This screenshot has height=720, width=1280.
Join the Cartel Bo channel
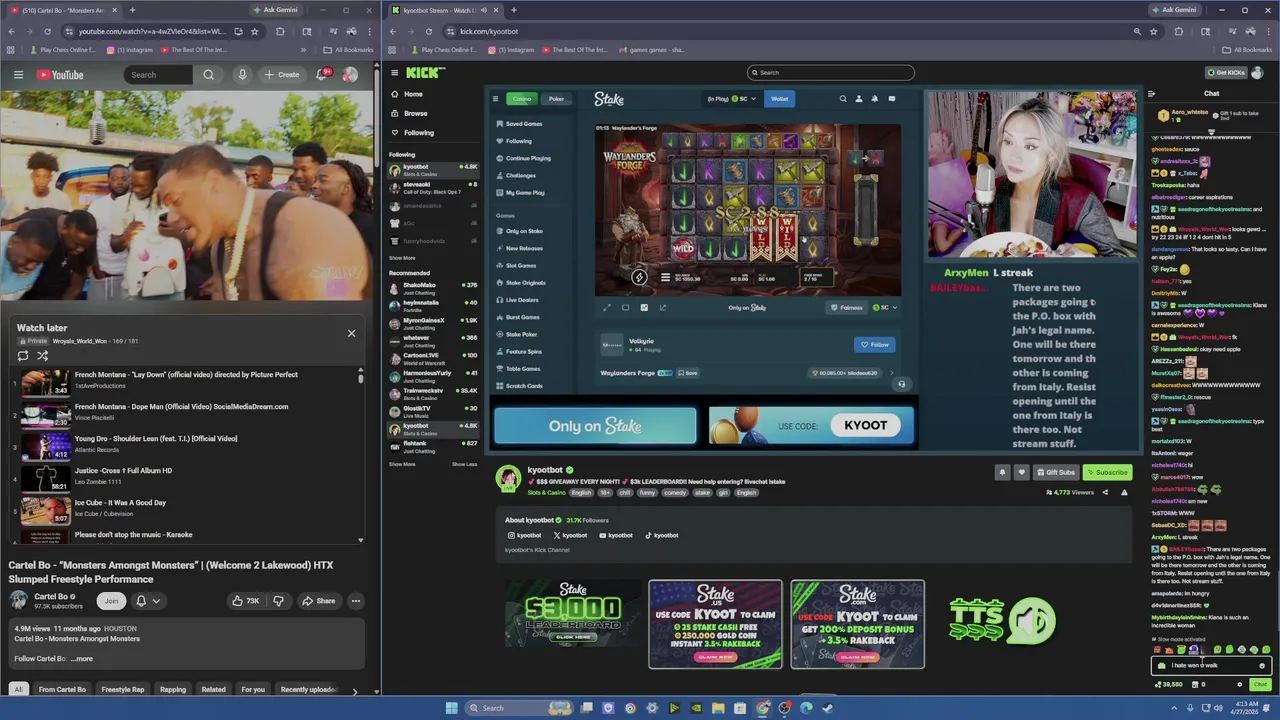(111, 601)
